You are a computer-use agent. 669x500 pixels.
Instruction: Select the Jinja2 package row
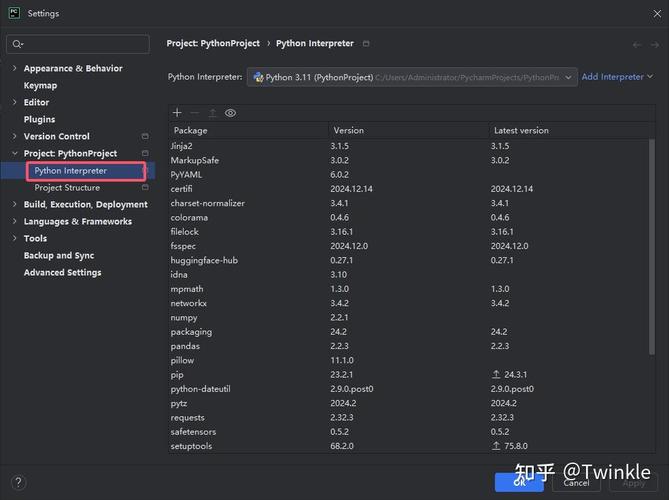click(x=409, y=146)
